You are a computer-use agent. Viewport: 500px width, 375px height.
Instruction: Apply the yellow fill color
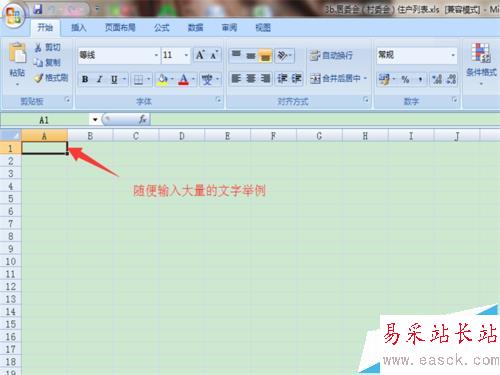(163, 79)
